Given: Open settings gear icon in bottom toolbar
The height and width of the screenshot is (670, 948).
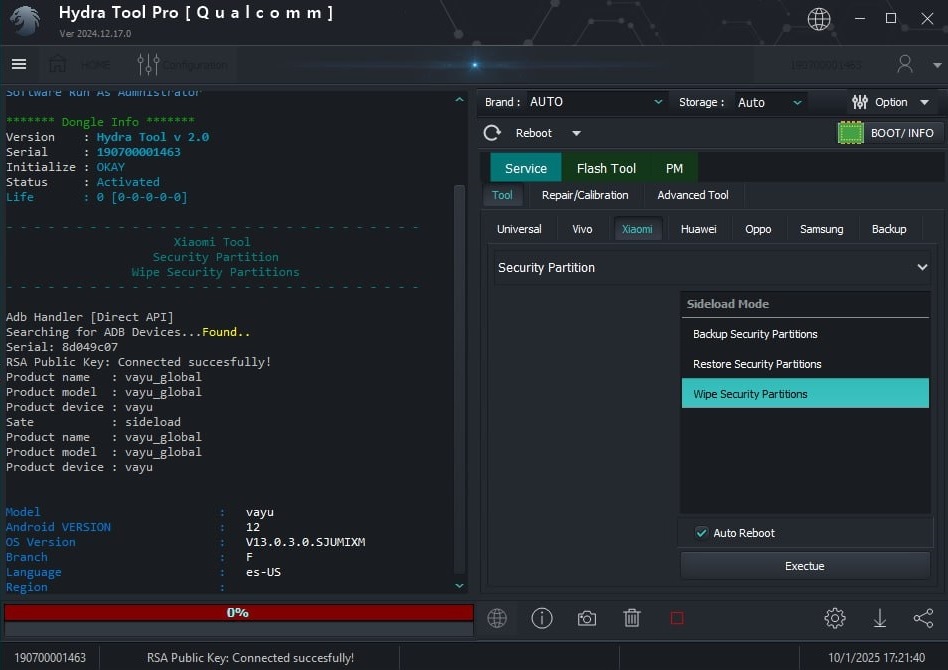Looking at the screenshot, I should point(835,618).
